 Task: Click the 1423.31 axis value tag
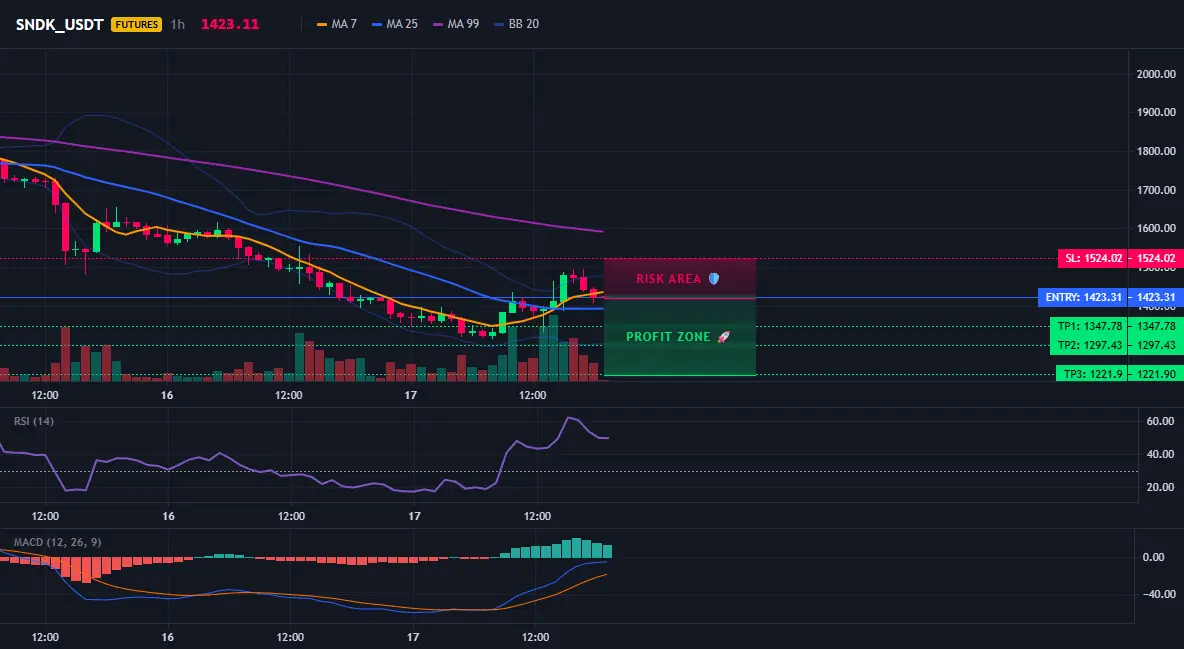[1155, 298]
